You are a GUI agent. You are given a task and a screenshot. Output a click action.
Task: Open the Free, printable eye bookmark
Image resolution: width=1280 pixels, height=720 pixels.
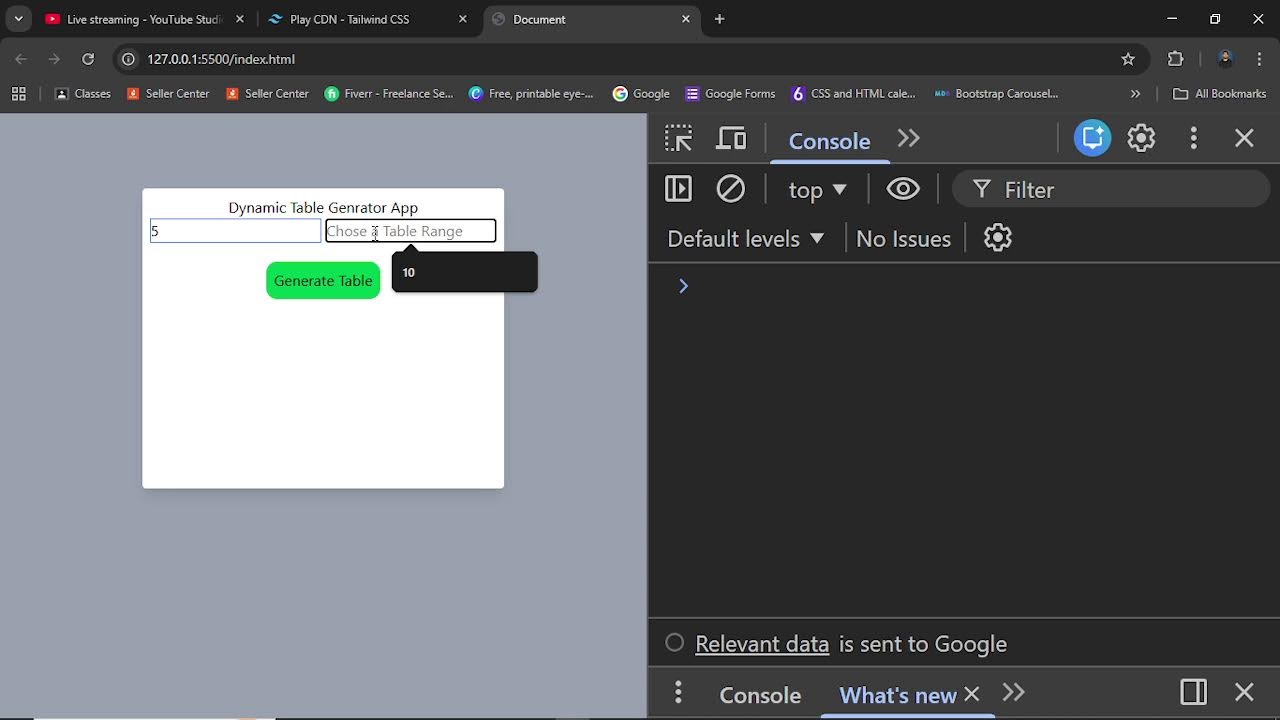(532, 93)
